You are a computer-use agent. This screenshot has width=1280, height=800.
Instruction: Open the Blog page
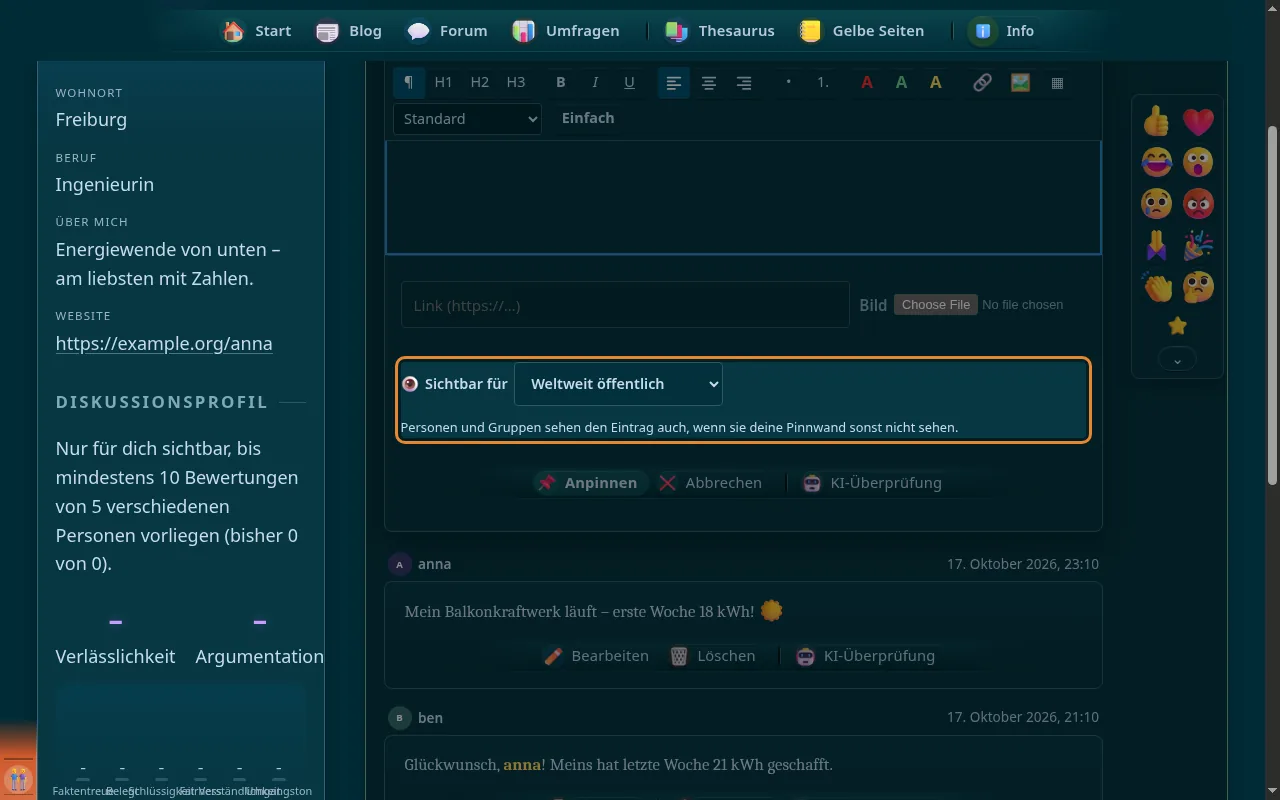click(349, 31)
